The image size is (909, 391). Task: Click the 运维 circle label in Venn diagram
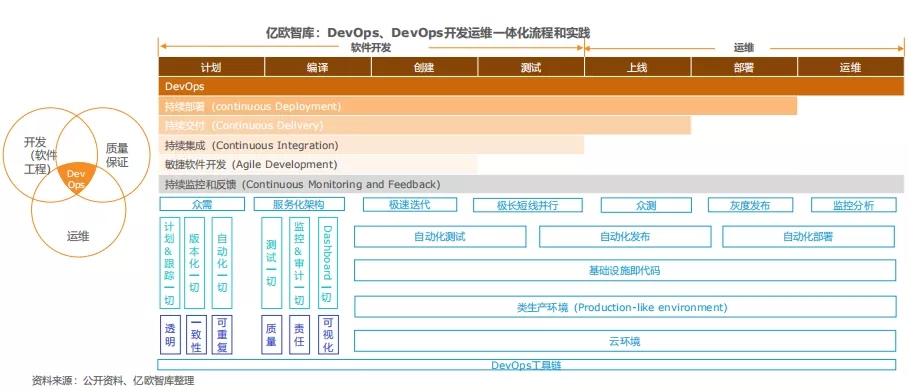(78, 236)
